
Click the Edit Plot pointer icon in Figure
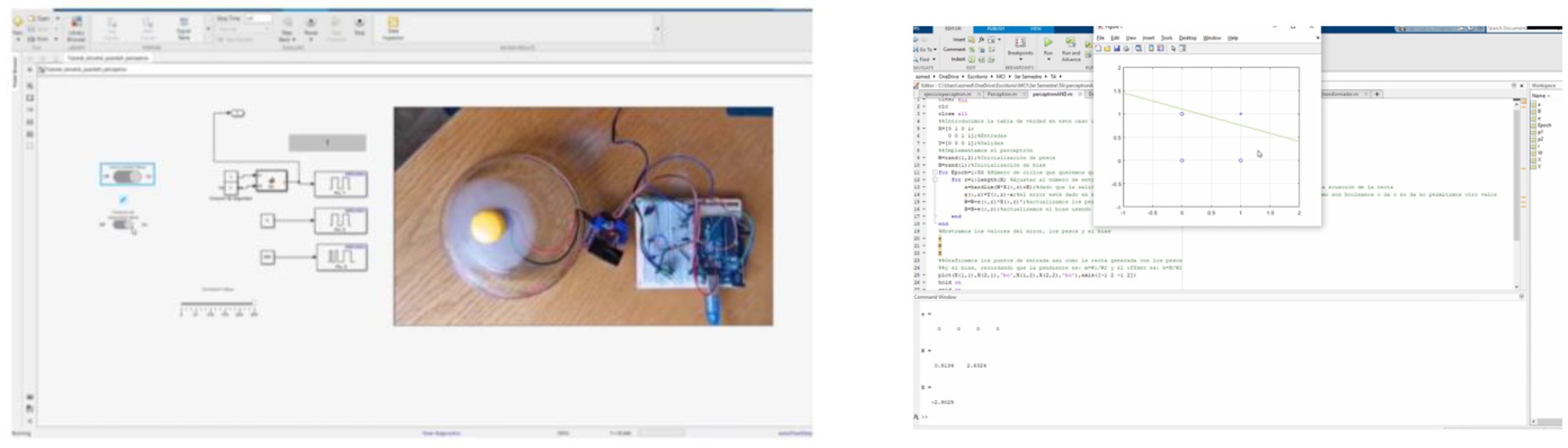pyautogui.click(x=1173, y=49)
